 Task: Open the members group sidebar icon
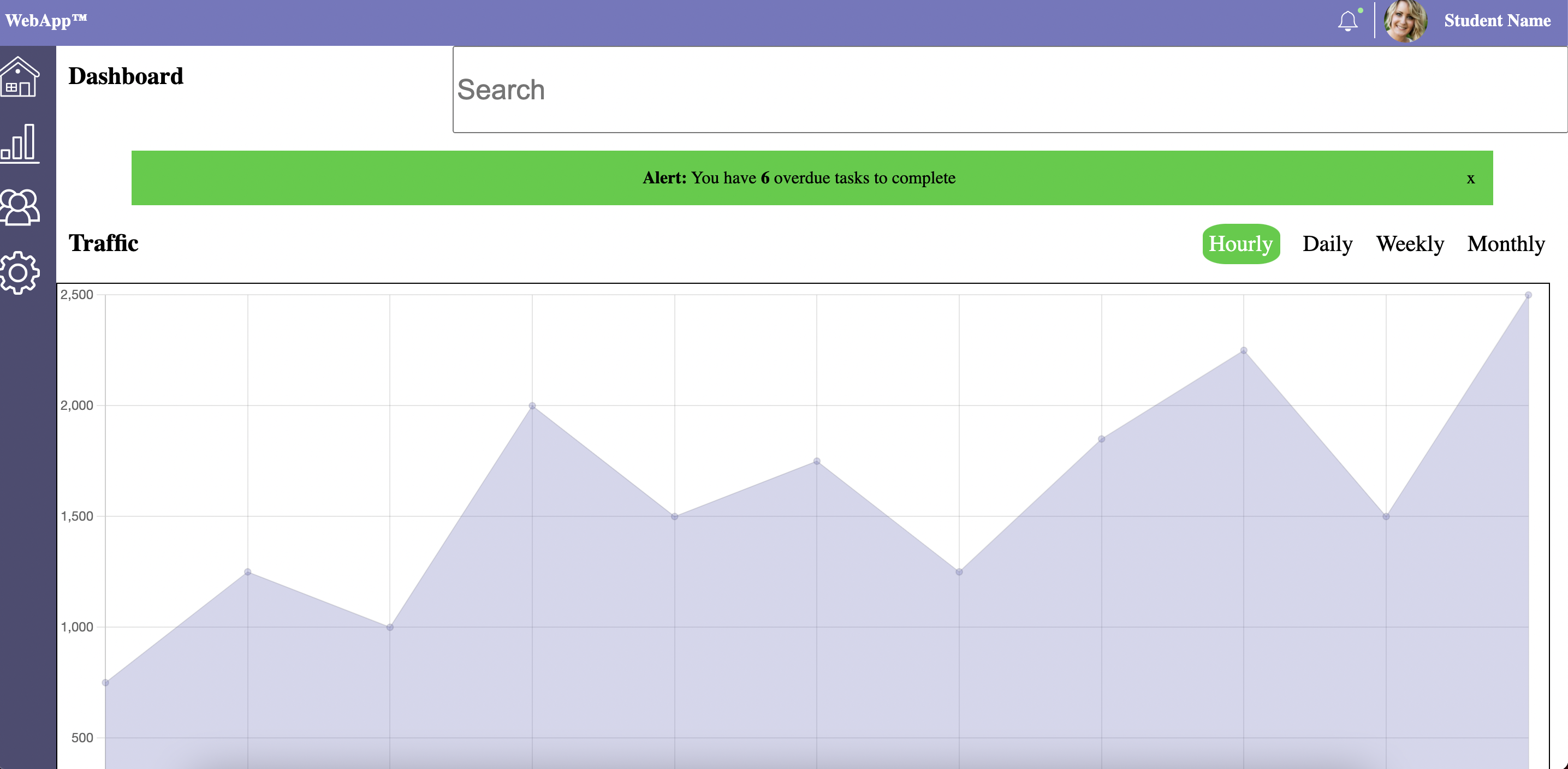(20, 207)
